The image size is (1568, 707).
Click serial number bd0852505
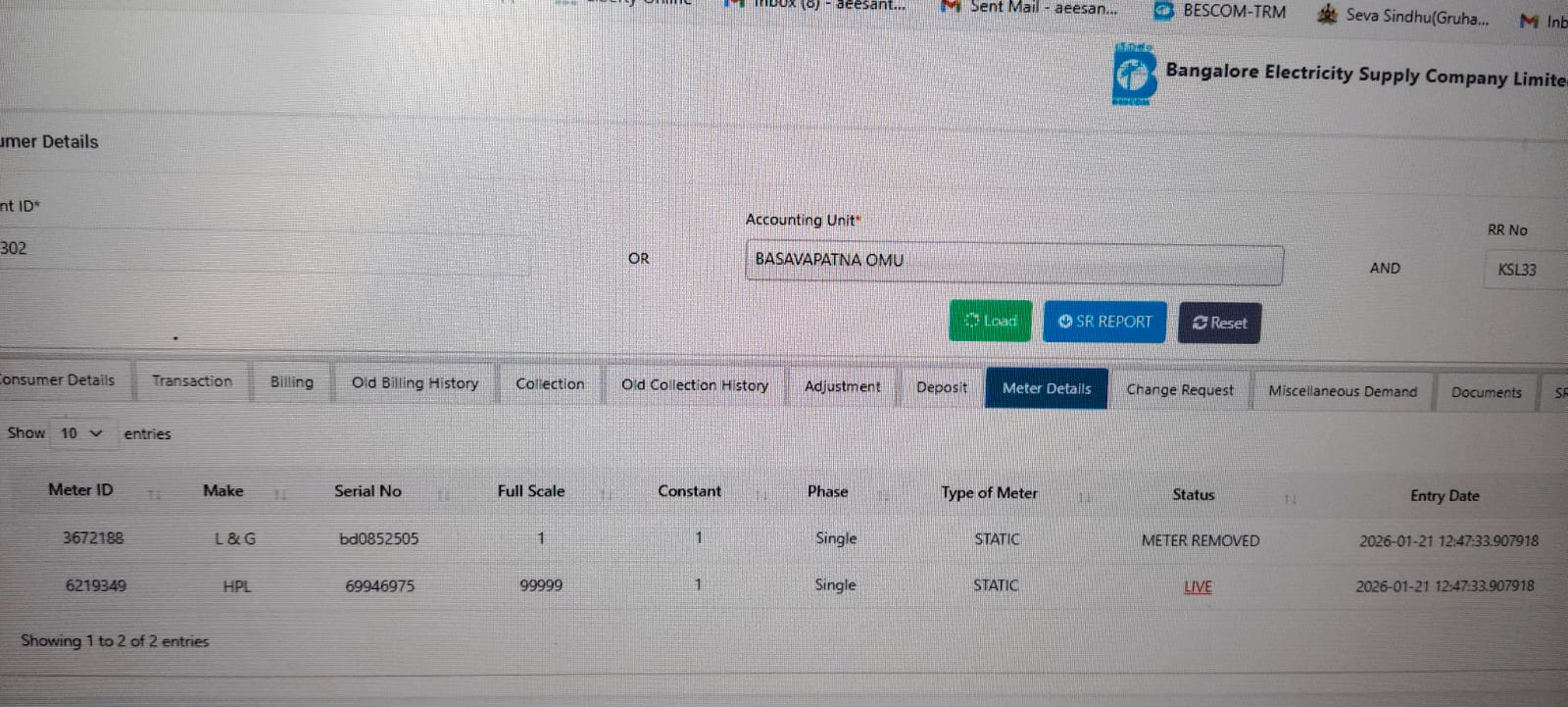(x=378, y=538)
